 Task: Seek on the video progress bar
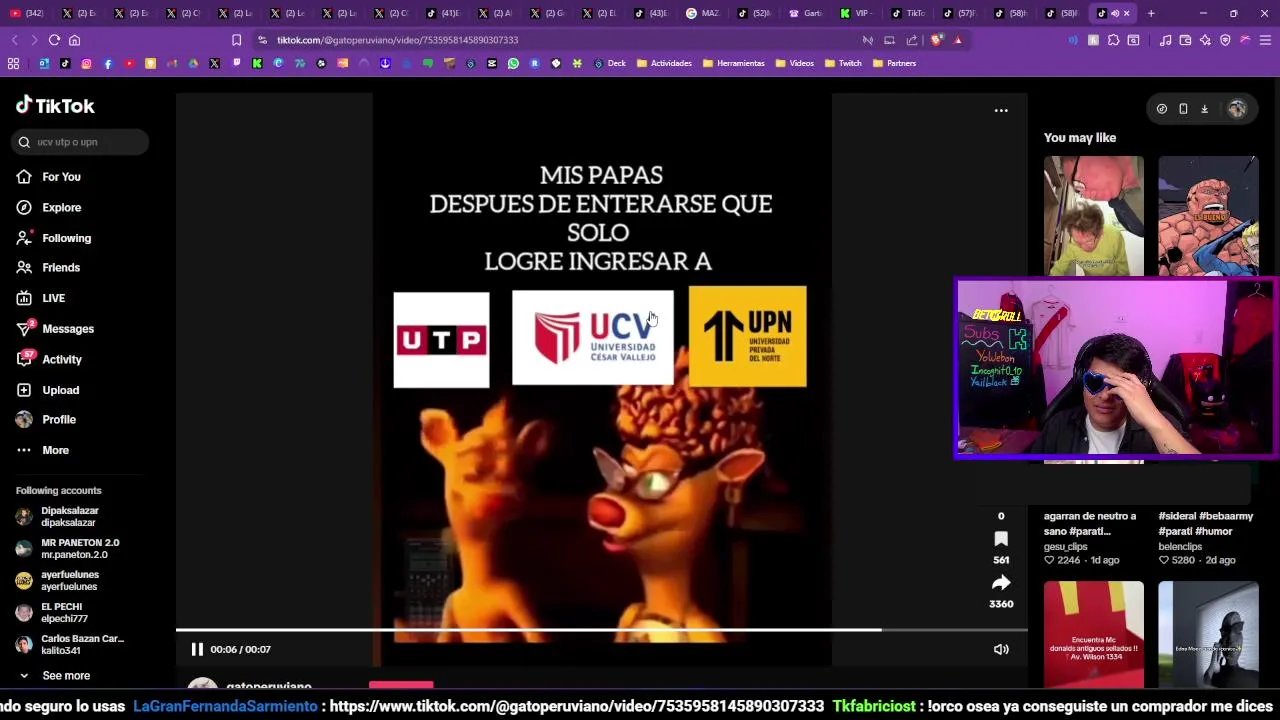point(602,630)
